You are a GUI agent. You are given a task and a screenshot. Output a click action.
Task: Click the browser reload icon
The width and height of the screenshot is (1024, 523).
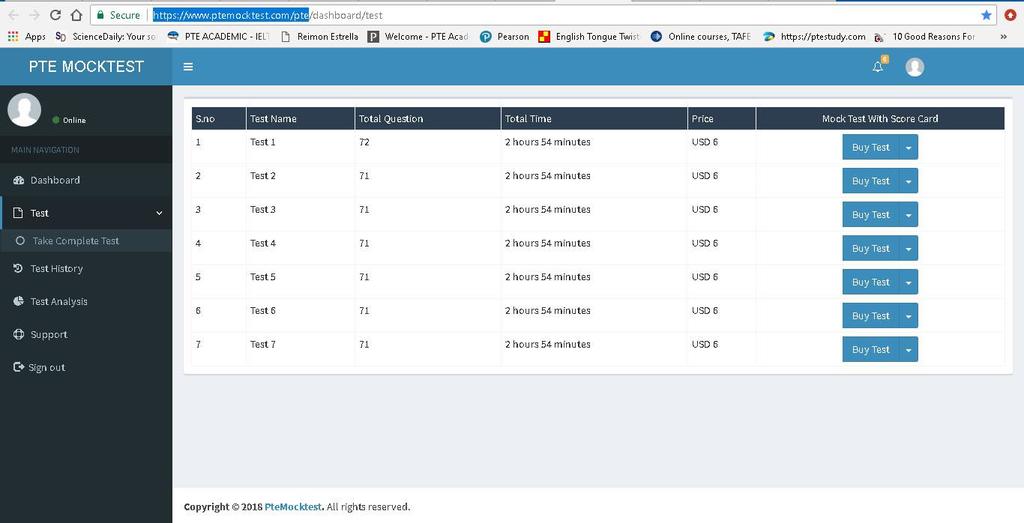pyautogui.click(x=55, y=15)
